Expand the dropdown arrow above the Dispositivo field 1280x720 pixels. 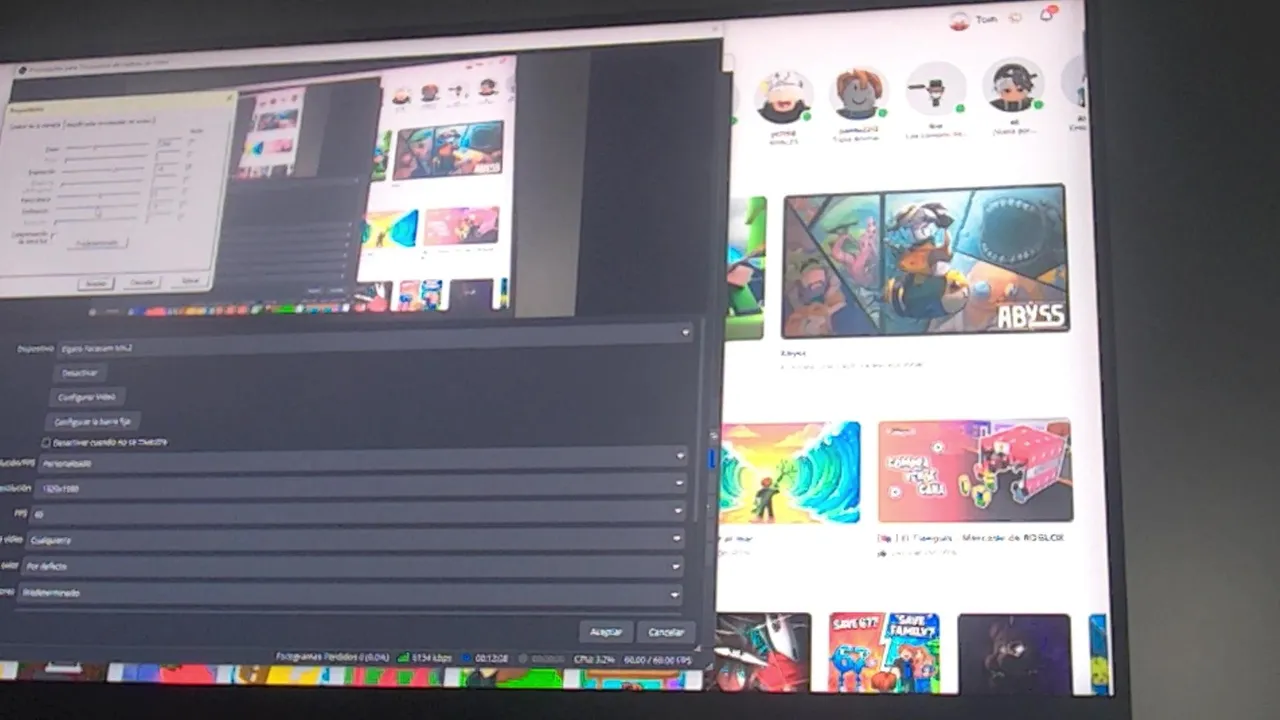click(685, 331)
